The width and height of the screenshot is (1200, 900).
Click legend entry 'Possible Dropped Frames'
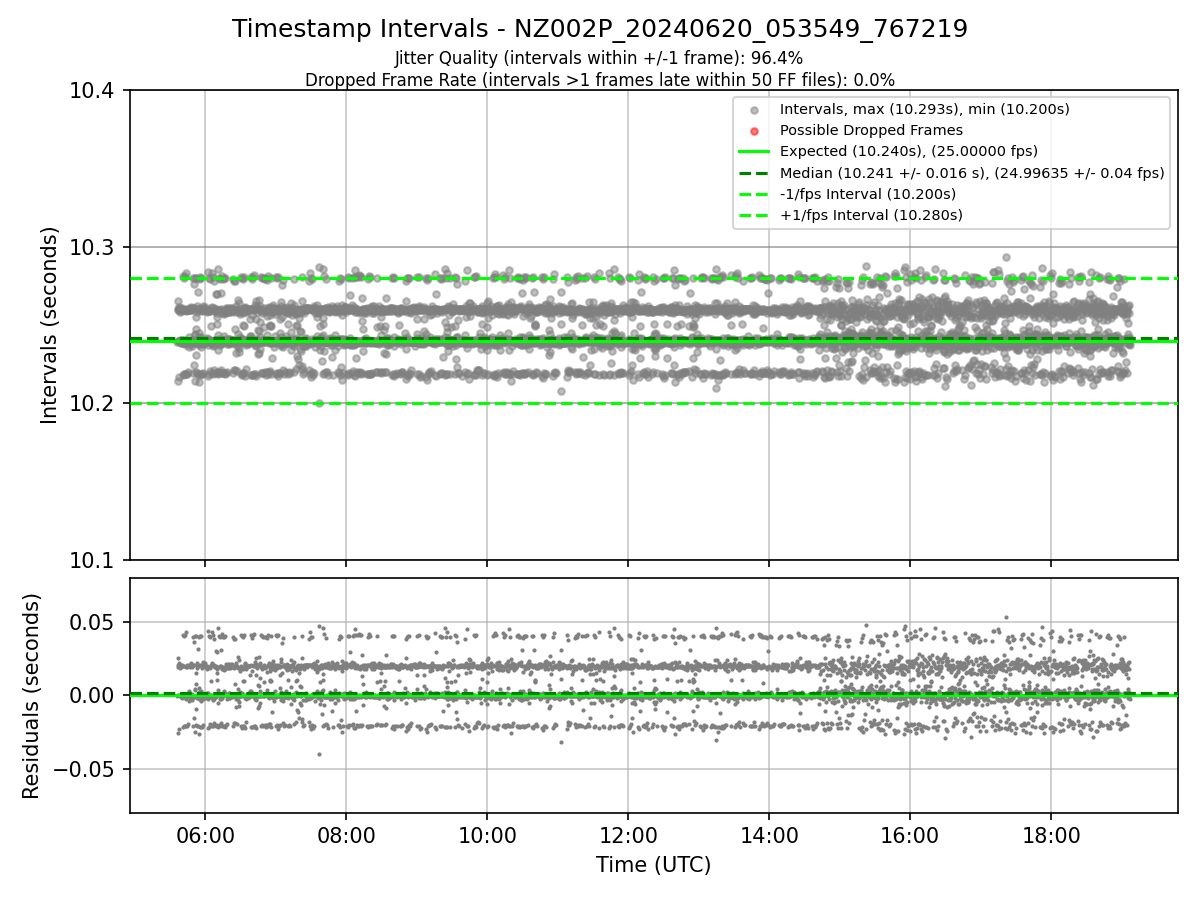[871, 130]
